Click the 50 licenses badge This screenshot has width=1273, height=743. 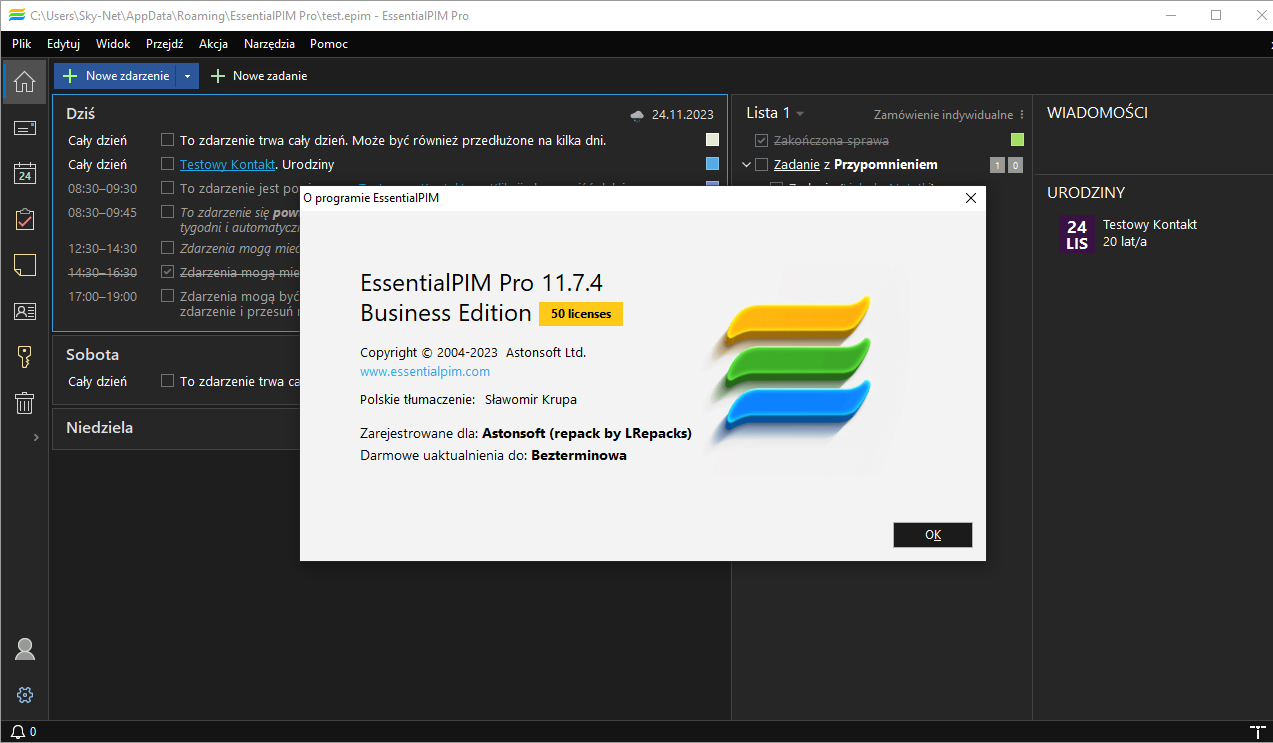click(x=581, y=314)
